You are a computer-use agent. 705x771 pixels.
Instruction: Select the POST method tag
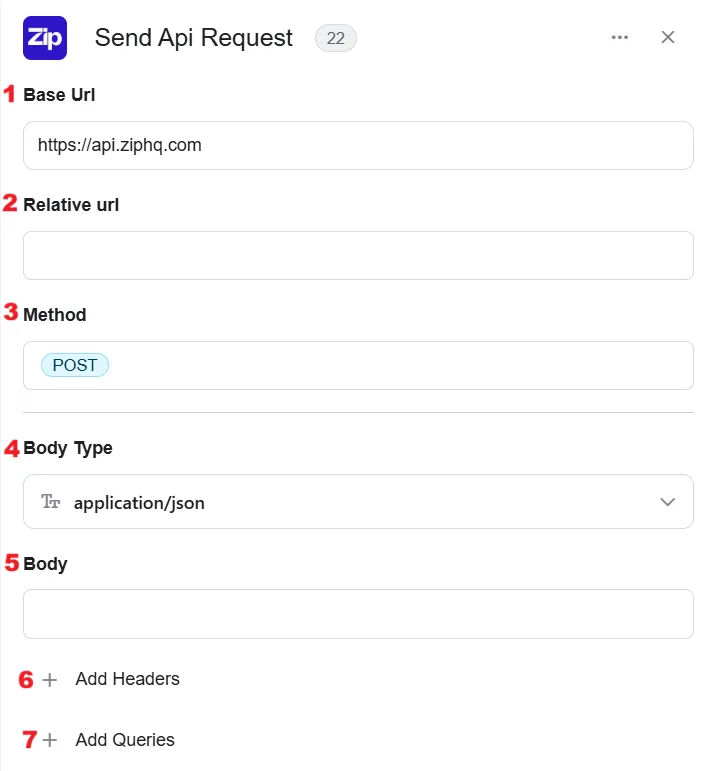point(75,365)
